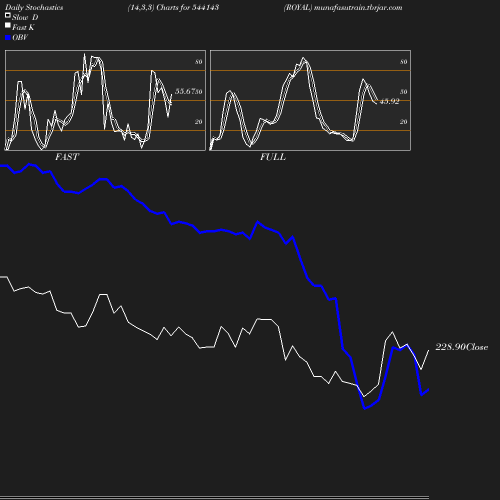The height and width of the screenshot is (500, 500).
Task: Click the 80 axis label in FULL chart
Action: (x=404, y=62)
